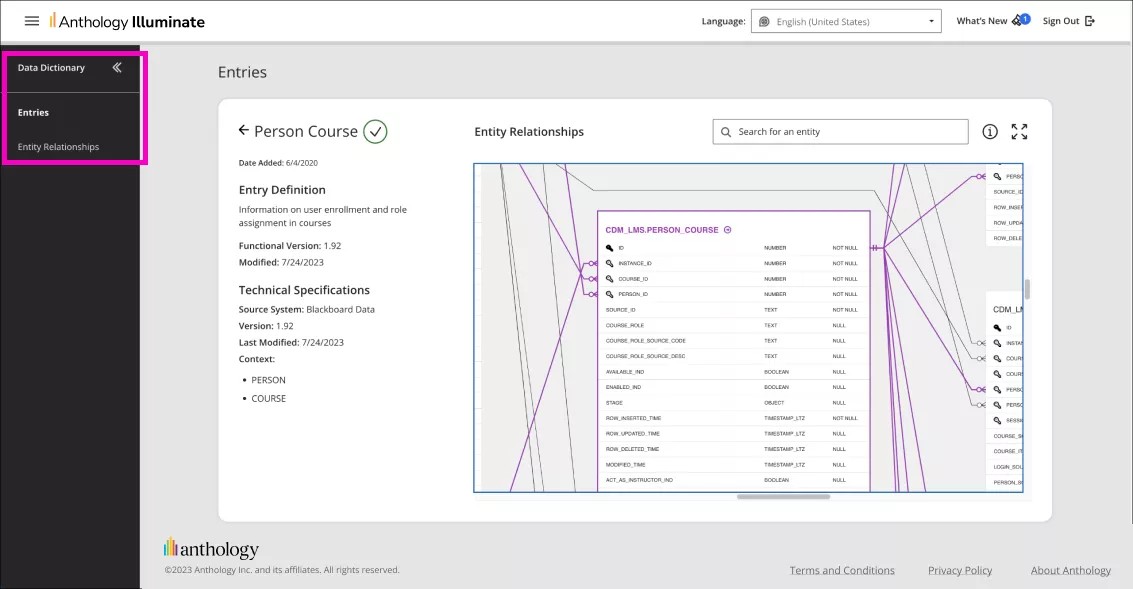The image size is (1133, 589).
Task: Click the key icon next to COURSE_ID
Action: 610,278
